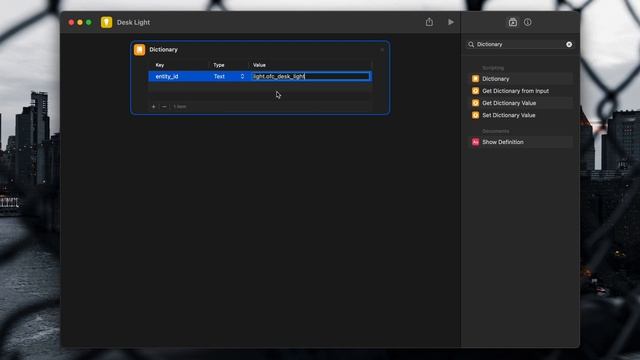640x360 pixels.
Task: Click the Dictionary action block icon
Action: tap(140, 50)
